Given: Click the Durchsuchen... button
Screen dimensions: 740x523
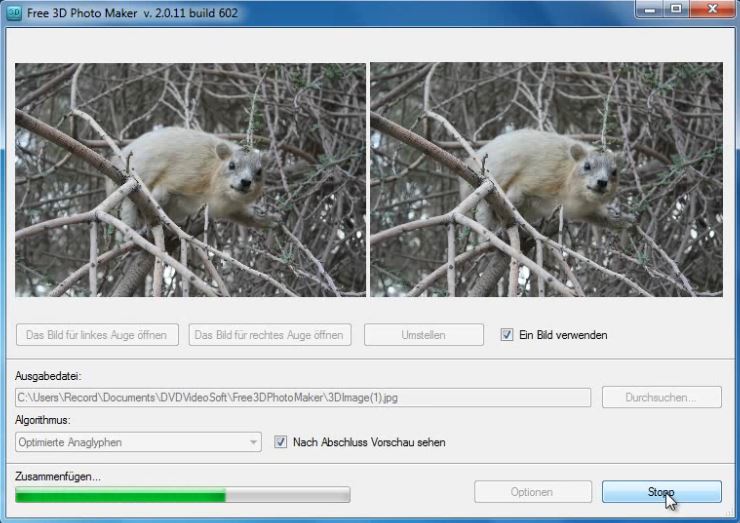Looking at the screenshot, I should coord(662,397).
